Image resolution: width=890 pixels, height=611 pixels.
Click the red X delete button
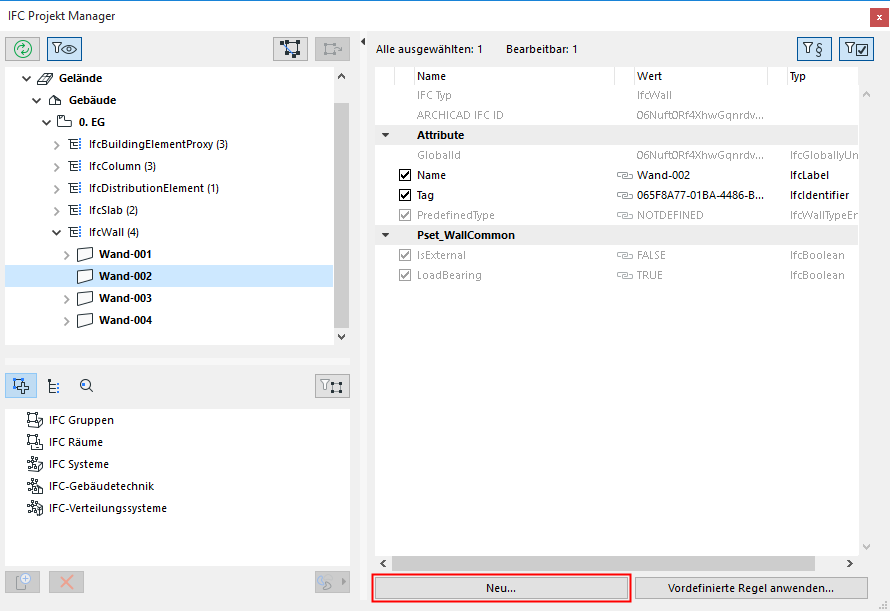(66, 582)
